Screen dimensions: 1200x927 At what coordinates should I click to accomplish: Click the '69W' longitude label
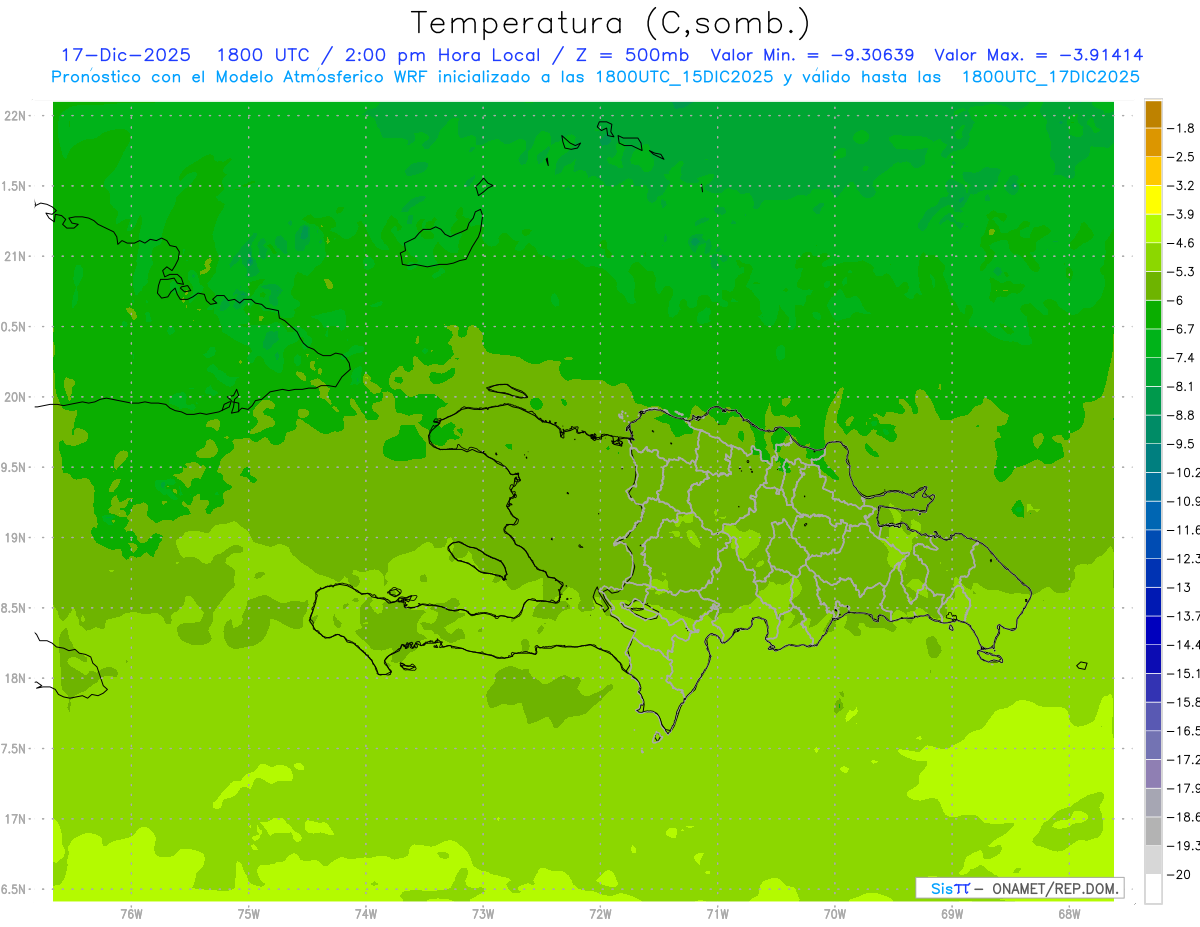pyautogui.click(x=952, y=912)
